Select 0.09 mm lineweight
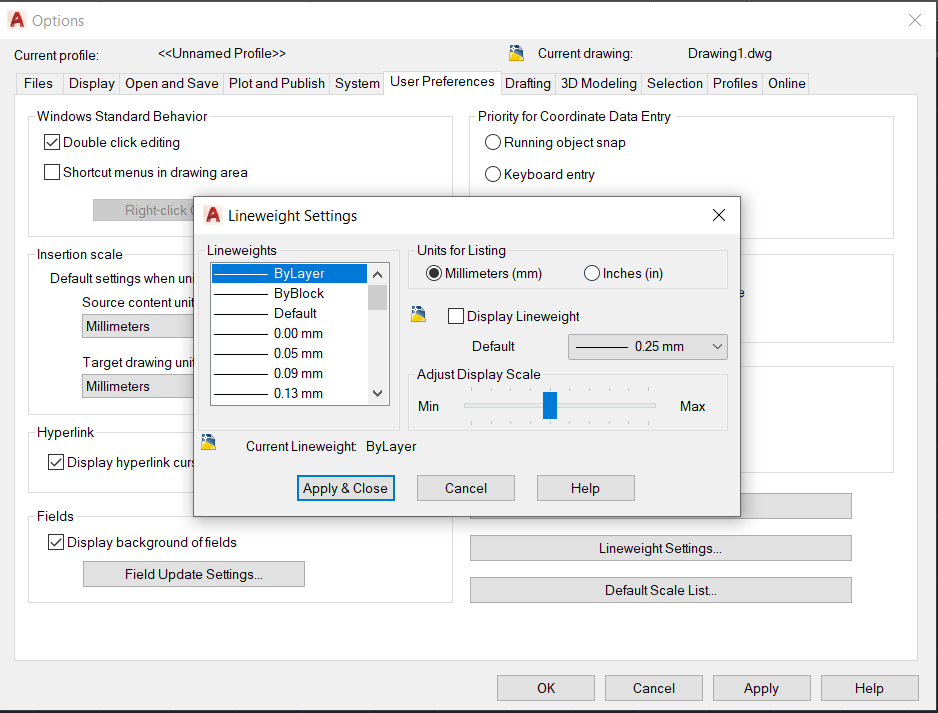938x713 pixels. [290, 373]
